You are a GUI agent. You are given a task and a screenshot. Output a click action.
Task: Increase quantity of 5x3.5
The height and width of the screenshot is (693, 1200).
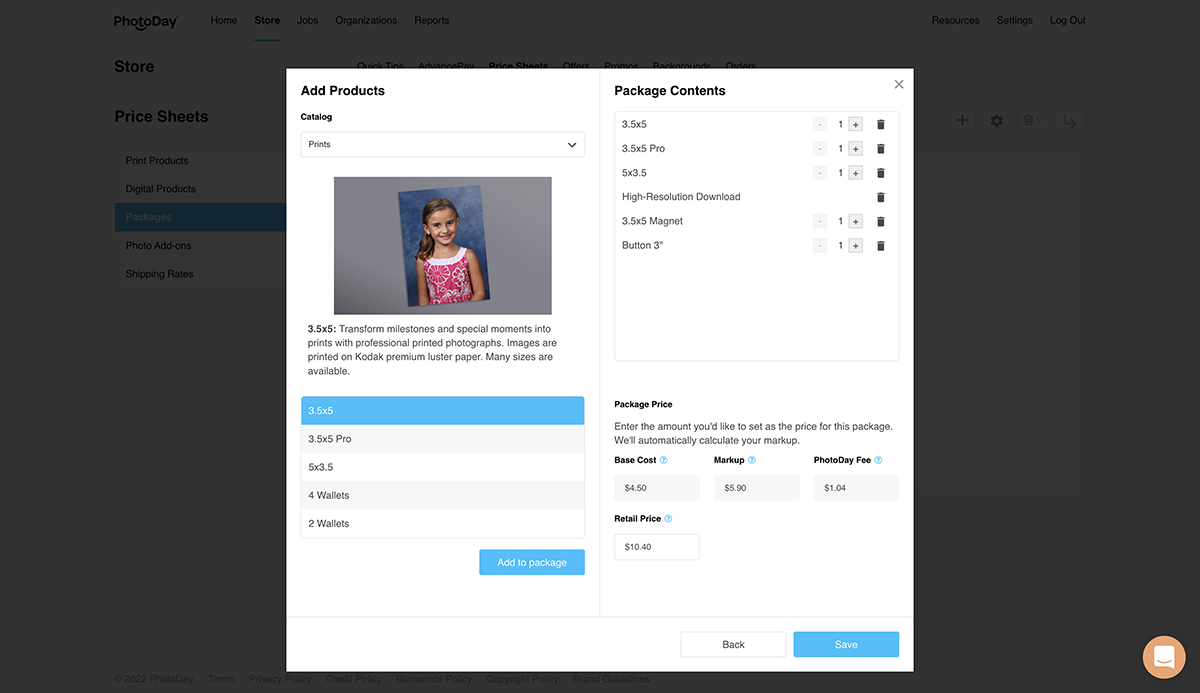click(x=855, y=173)
